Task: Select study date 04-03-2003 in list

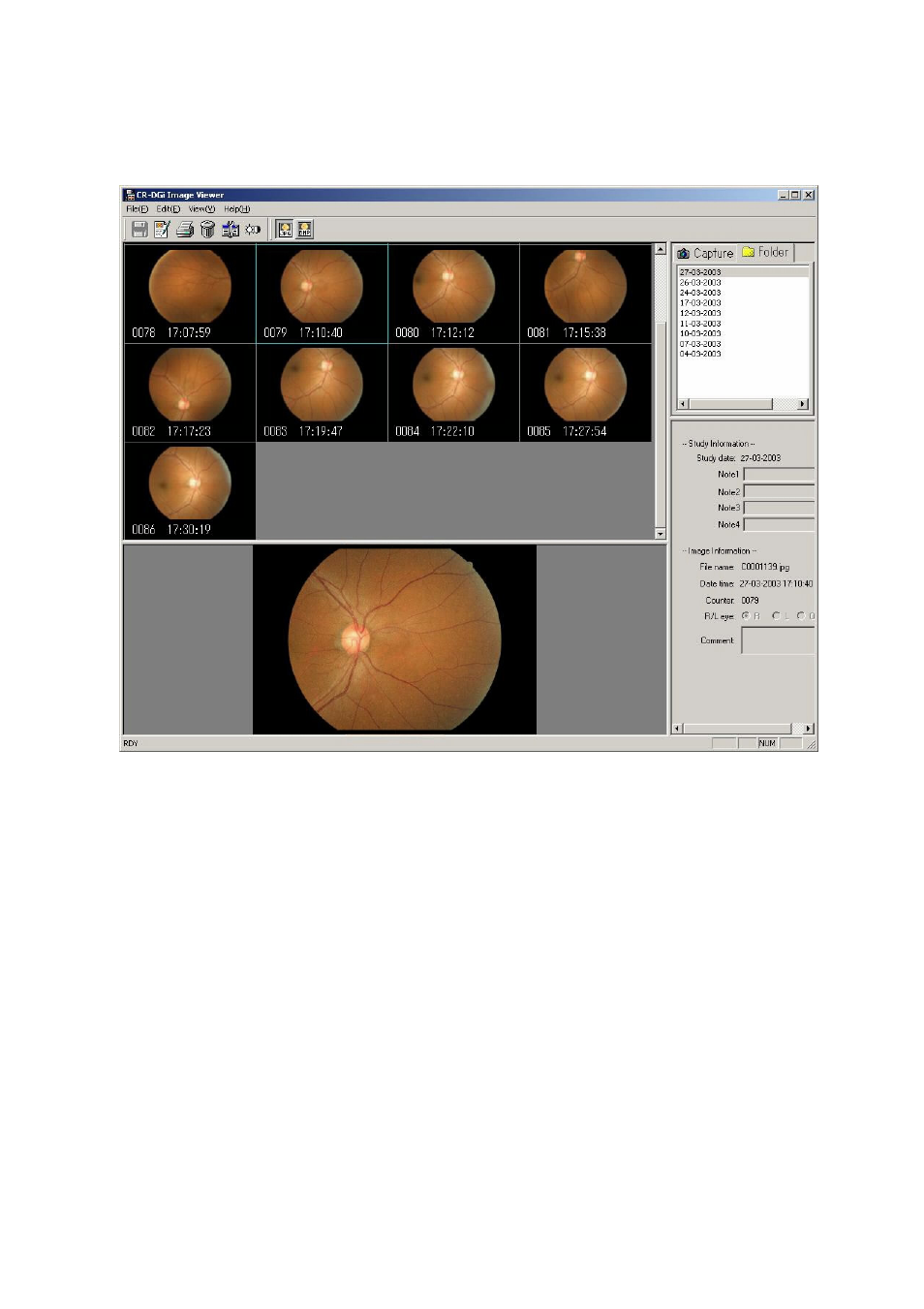Action: coord(700,354)
